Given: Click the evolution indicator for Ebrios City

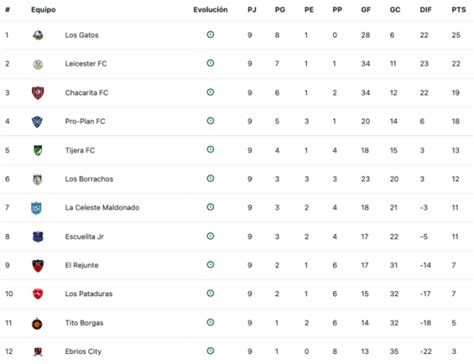Looking at the screenshot, I should click(x=210, y=351).
